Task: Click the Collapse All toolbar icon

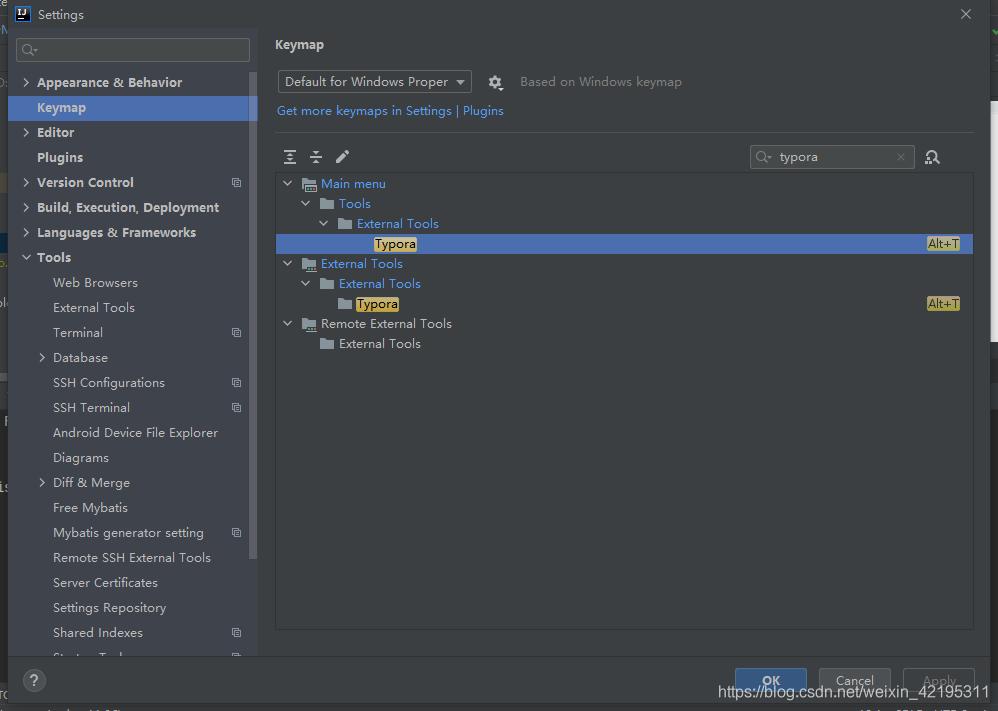Action: point(316,157)
